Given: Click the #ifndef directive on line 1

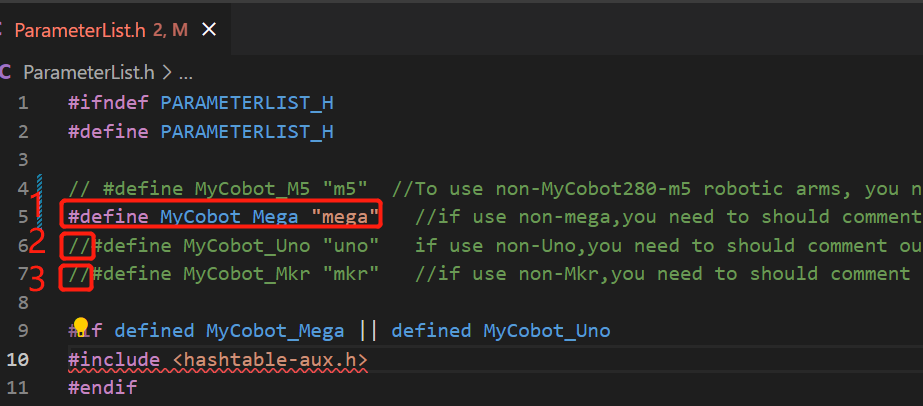Looking at the screenshot, I should point(108,103).
